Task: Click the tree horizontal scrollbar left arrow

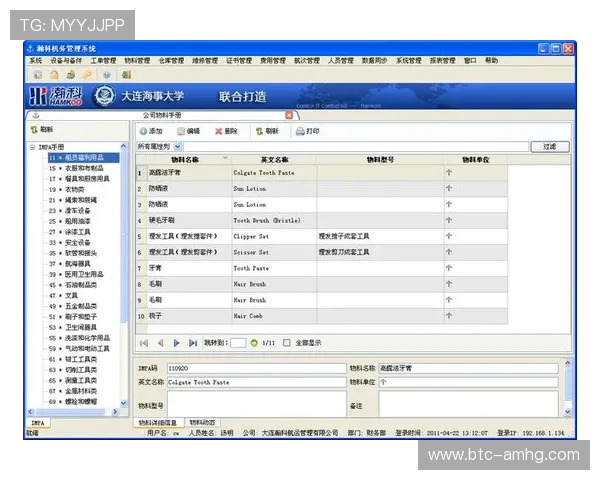Action: click(x=31, y=412)
